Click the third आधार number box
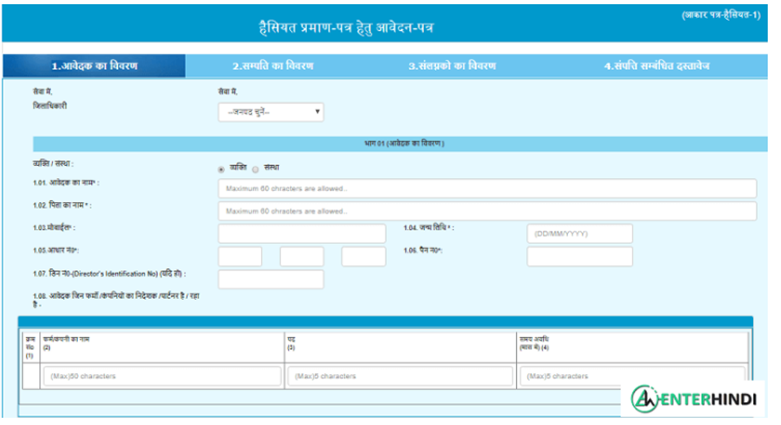Screen dimensions: 781x425 pos(363,257)
